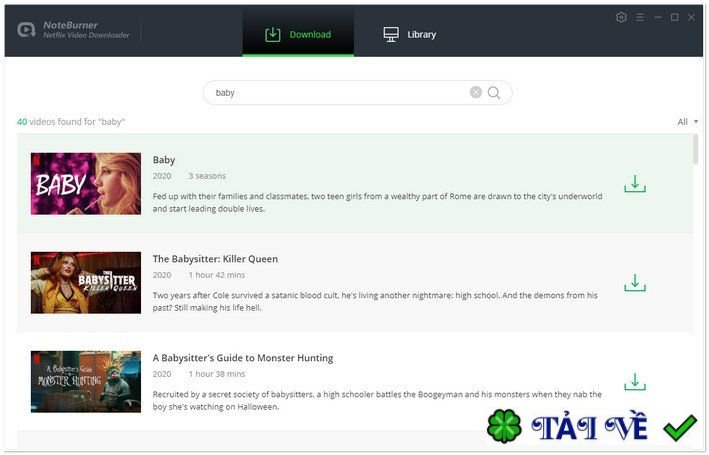Click the Killer Queen description about Cole
This screenshot has height=455, width=709.
point(375,301)
